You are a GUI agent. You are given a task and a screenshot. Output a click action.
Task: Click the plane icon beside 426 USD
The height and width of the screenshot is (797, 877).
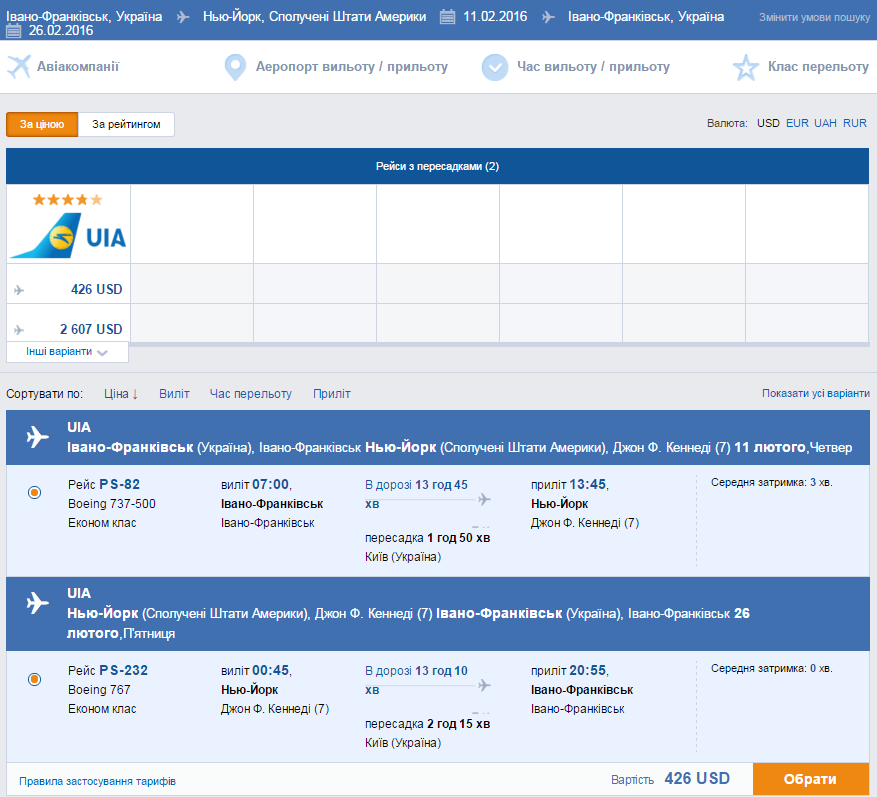click(x=19, y=290)
